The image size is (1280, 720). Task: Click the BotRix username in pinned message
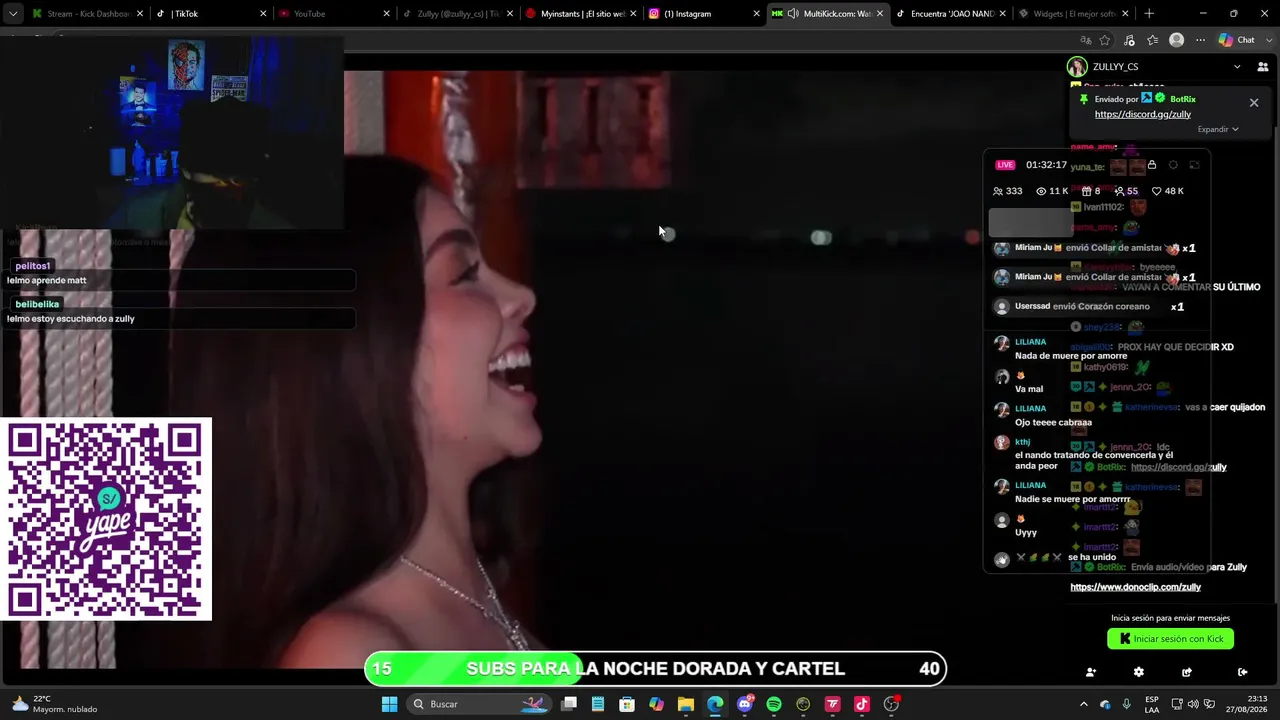point(1183,99)
